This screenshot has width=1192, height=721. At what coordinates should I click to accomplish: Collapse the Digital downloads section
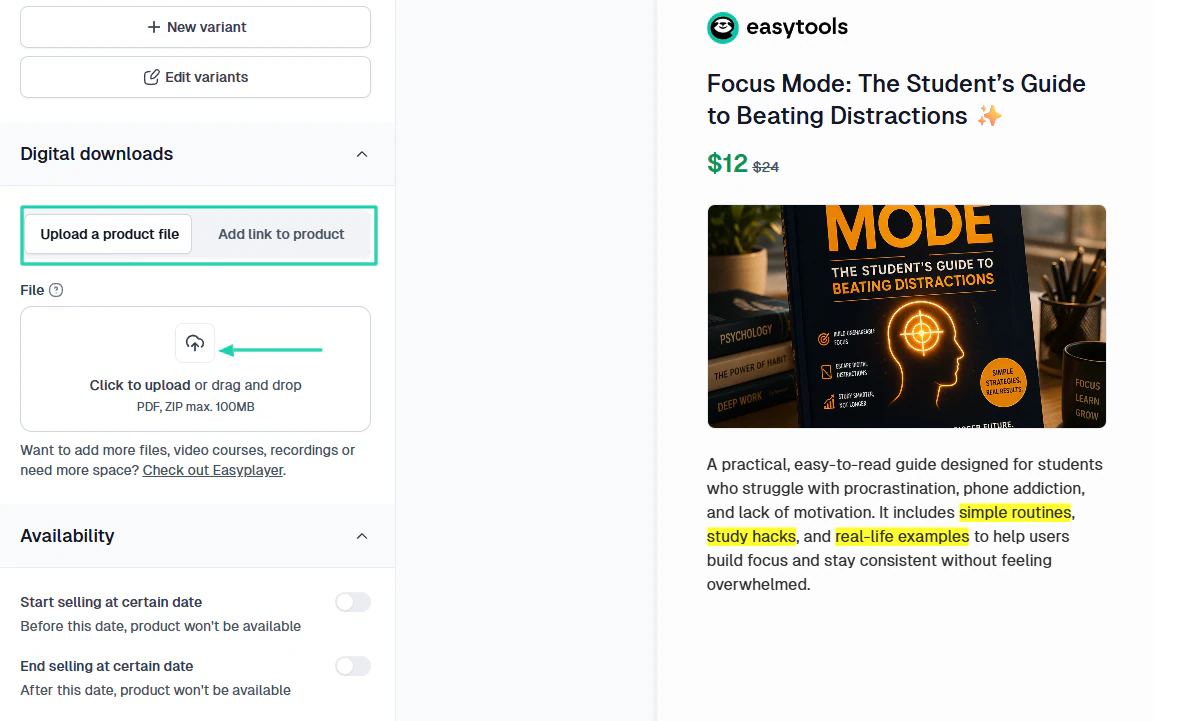pyautogui.click(x=362, y=154)
